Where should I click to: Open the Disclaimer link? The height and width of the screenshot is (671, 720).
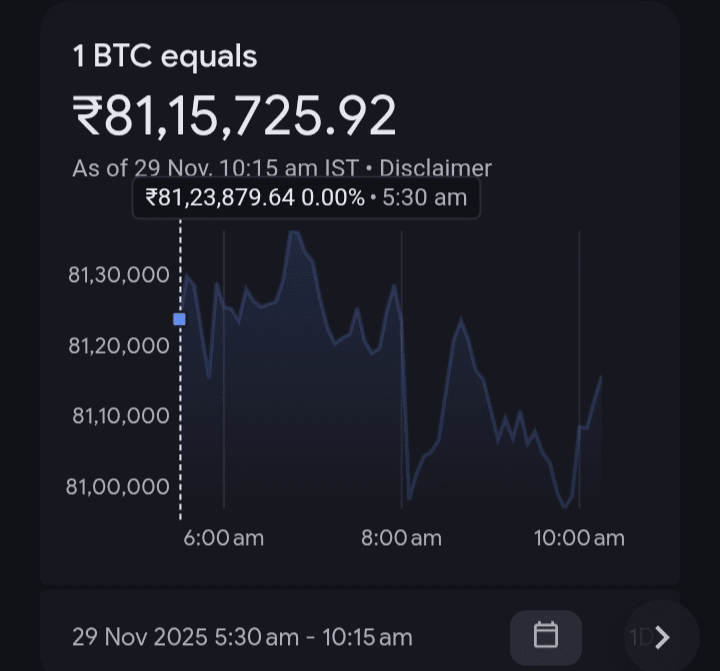435,168
